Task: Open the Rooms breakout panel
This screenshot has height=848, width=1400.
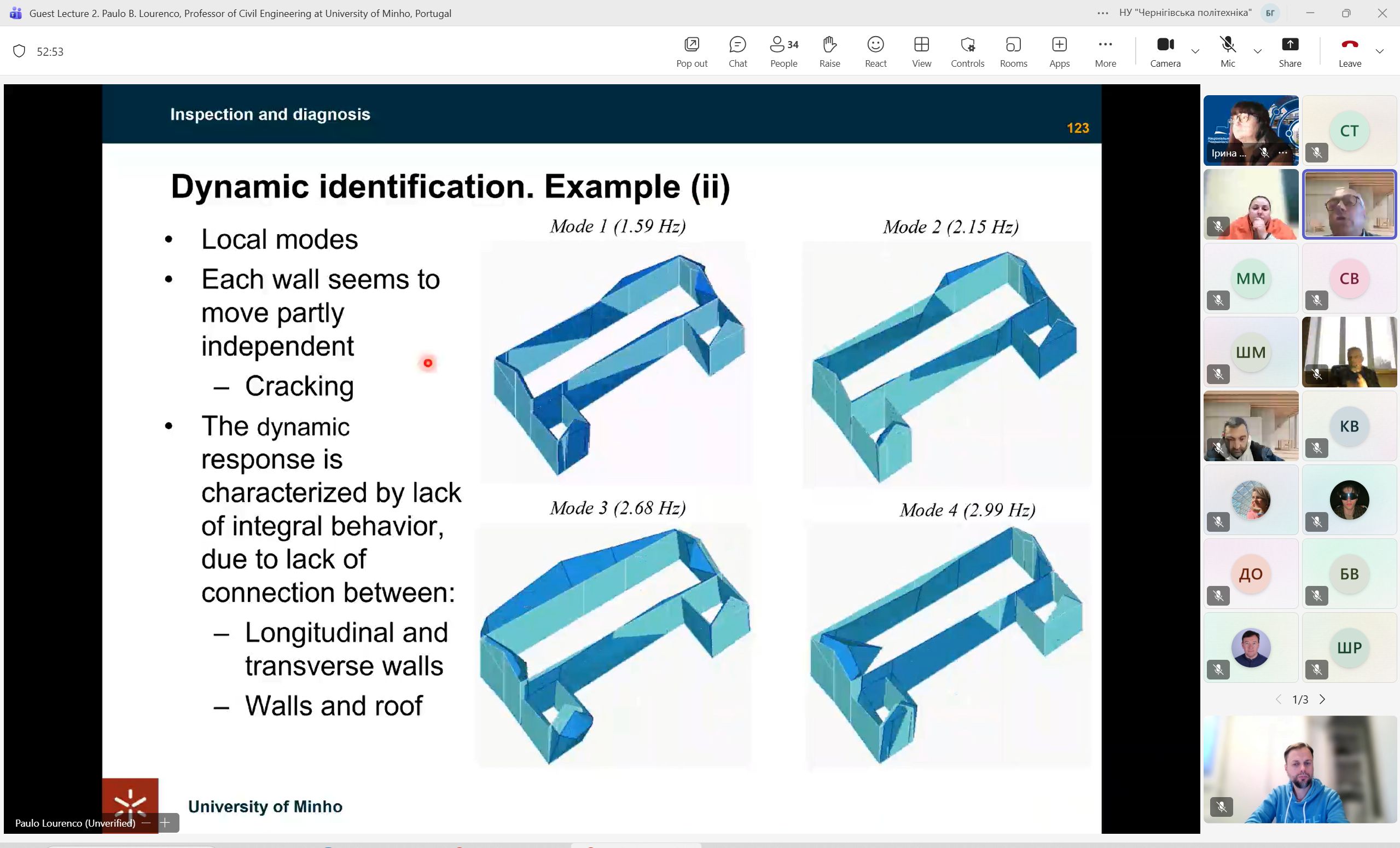Action: (x=1014, y=50)
